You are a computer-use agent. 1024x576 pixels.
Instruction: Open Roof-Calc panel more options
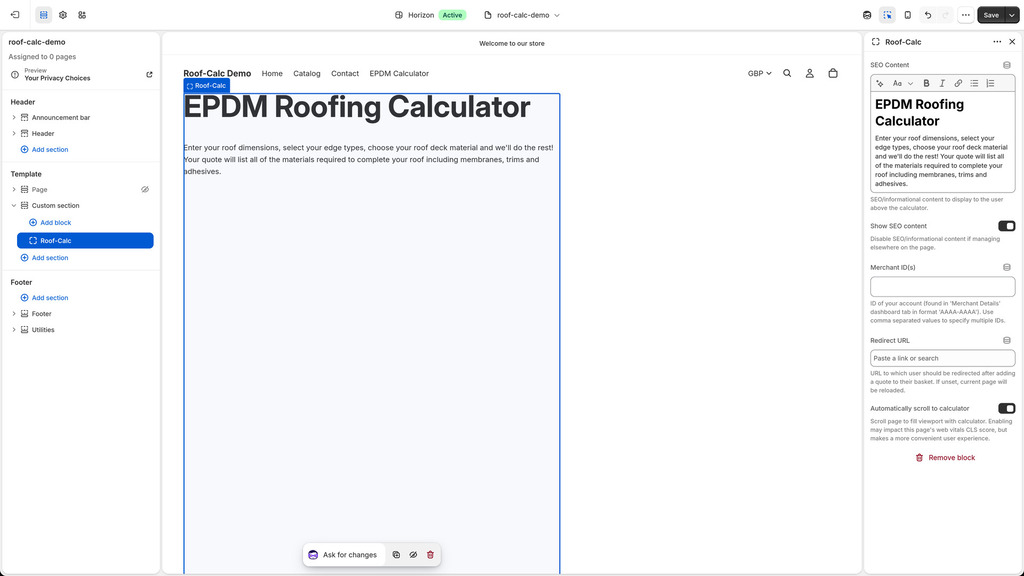[997, 42]
